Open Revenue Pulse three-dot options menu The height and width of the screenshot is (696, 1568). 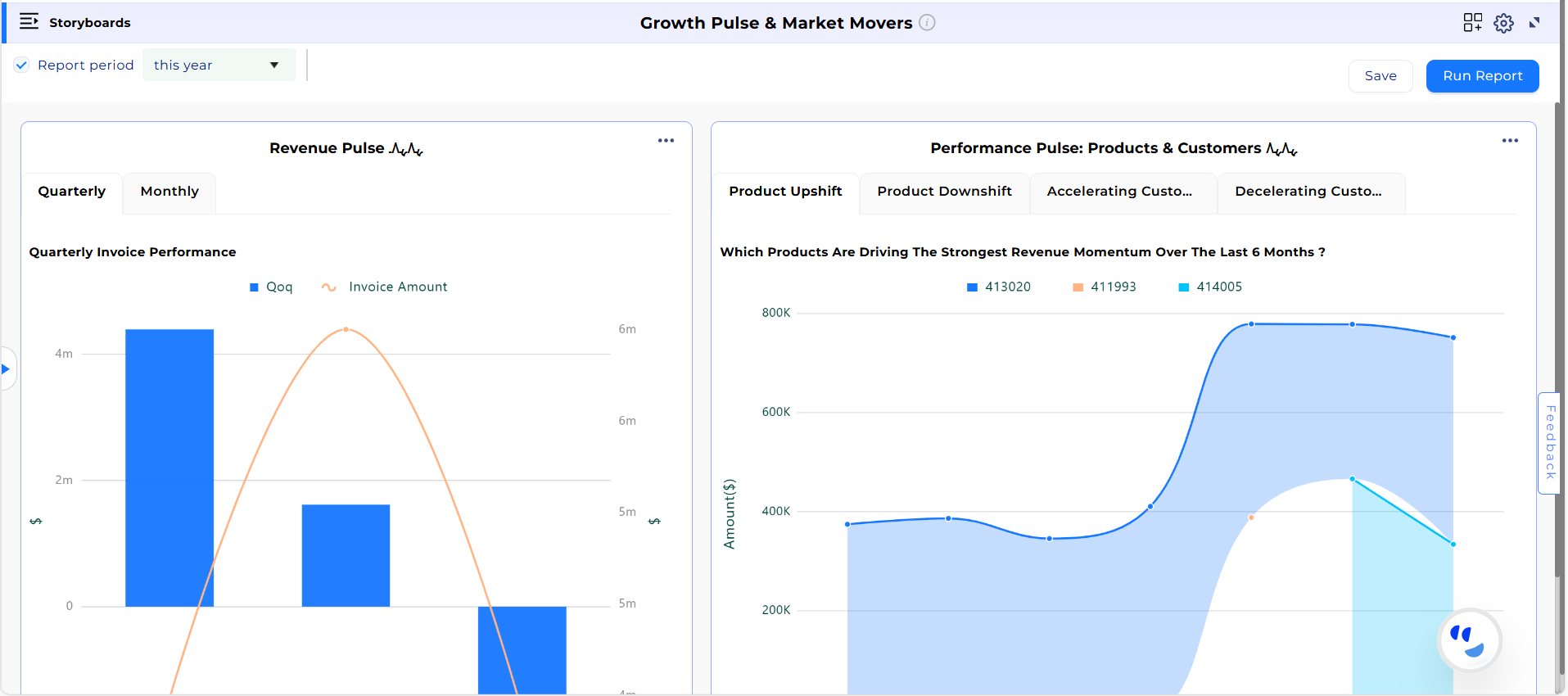click(666, 141)
